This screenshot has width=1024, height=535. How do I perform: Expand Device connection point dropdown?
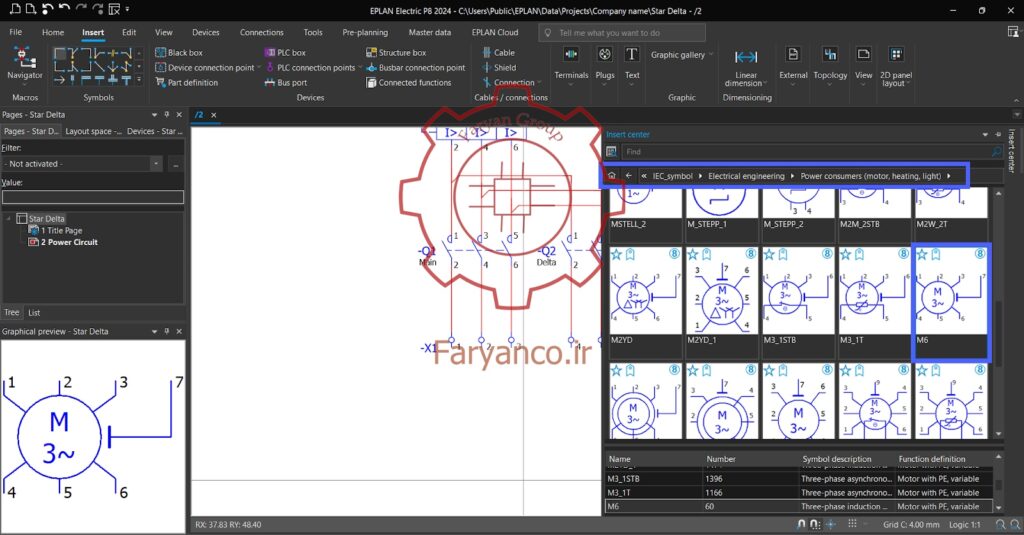pos(259,67)
